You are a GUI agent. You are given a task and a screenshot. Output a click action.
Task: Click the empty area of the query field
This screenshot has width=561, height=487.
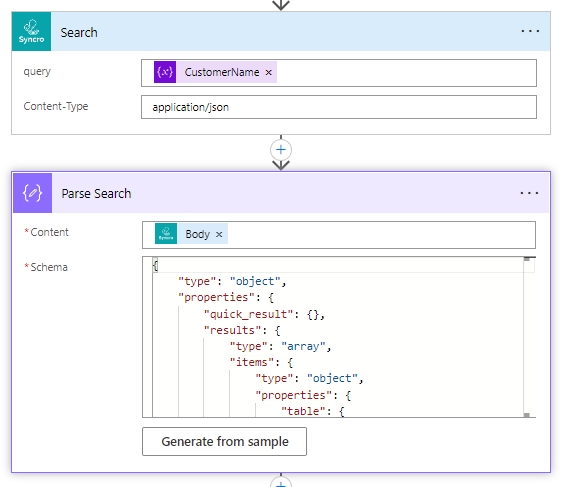pos(406,73)
